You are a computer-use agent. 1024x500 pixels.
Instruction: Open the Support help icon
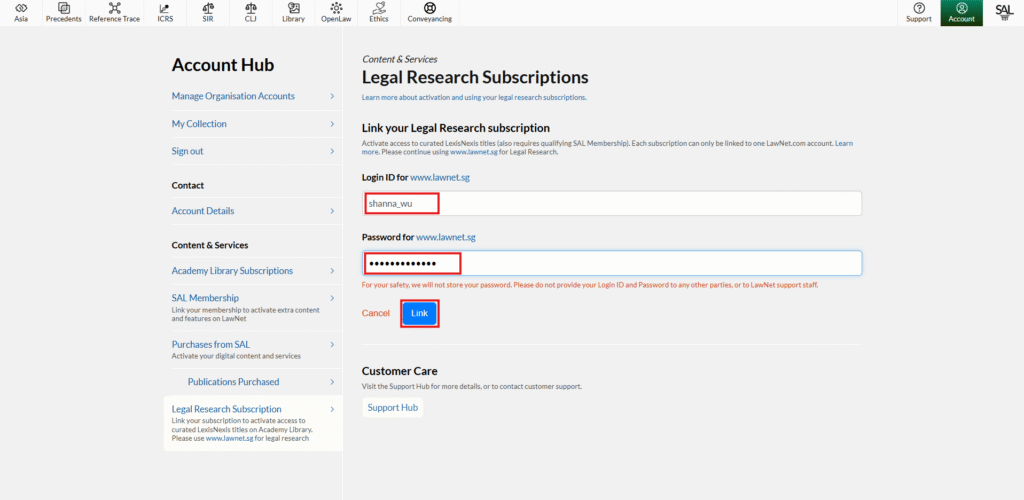tap(919, 8)
